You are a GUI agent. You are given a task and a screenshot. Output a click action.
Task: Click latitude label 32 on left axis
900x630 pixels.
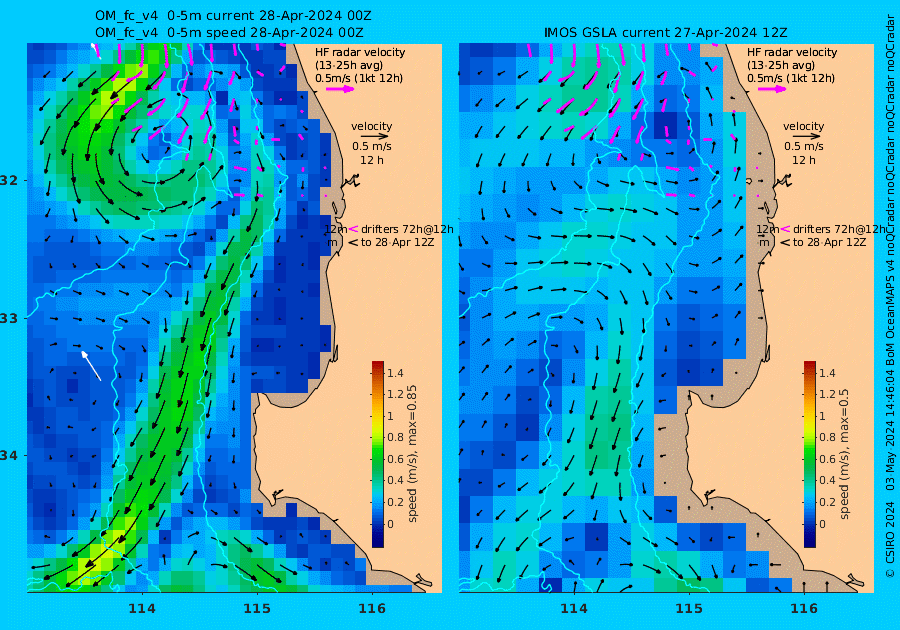point(10,180)
